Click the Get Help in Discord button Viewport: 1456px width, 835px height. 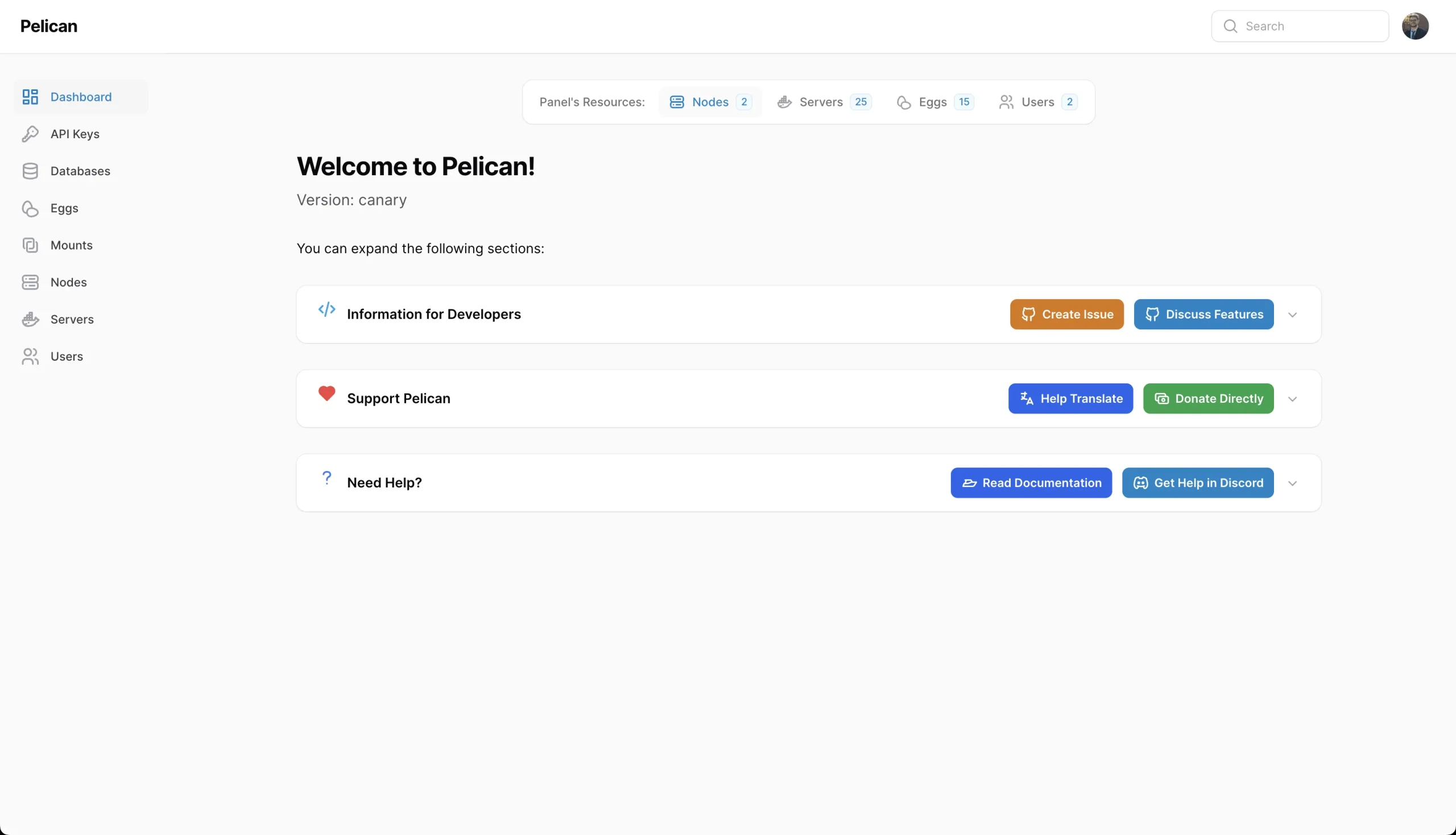tap(1197, 483)
